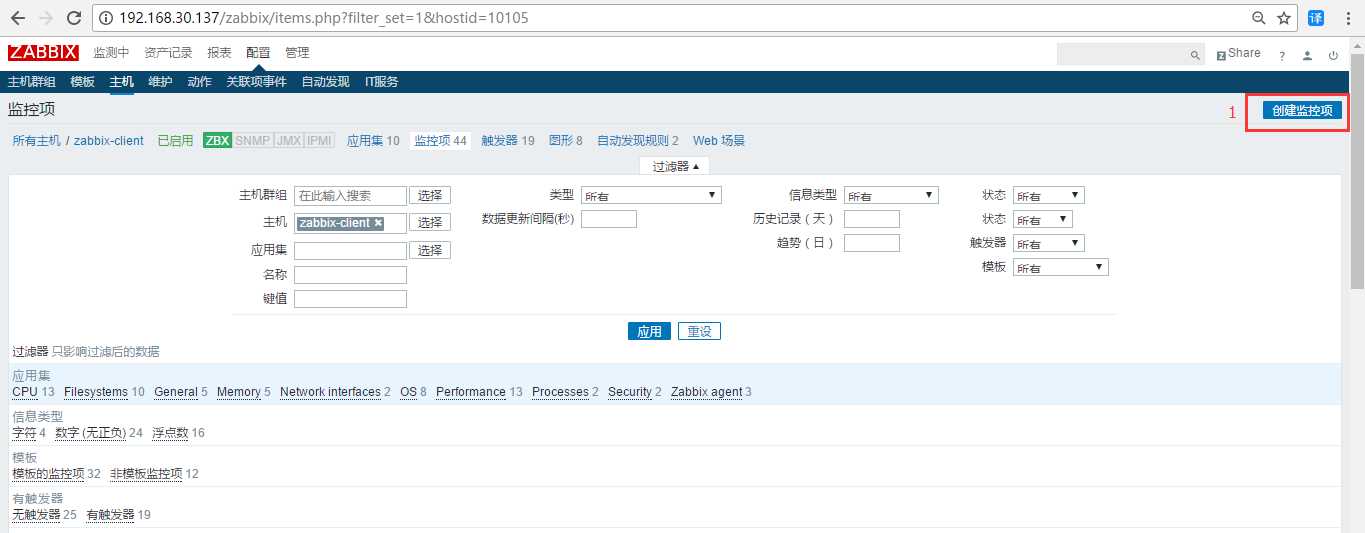Image resolution: width=1365 pixels, height=533 pixels.
Task: Open the 管理 menu
Action: pyautogui.click(x=297, y=53)
